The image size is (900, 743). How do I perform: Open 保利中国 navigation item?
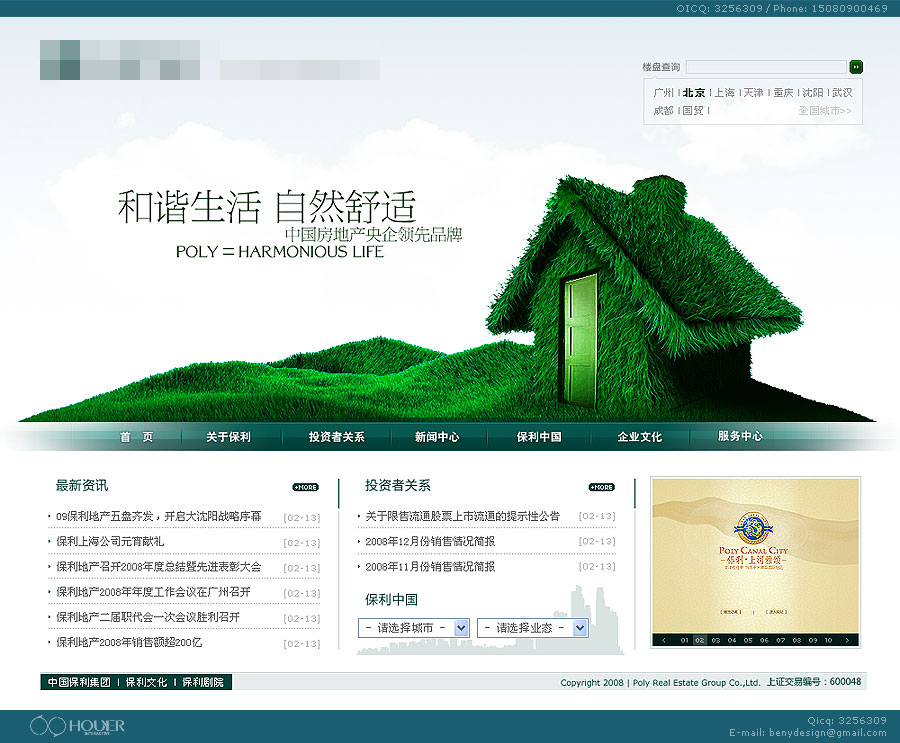pos(539,437)
